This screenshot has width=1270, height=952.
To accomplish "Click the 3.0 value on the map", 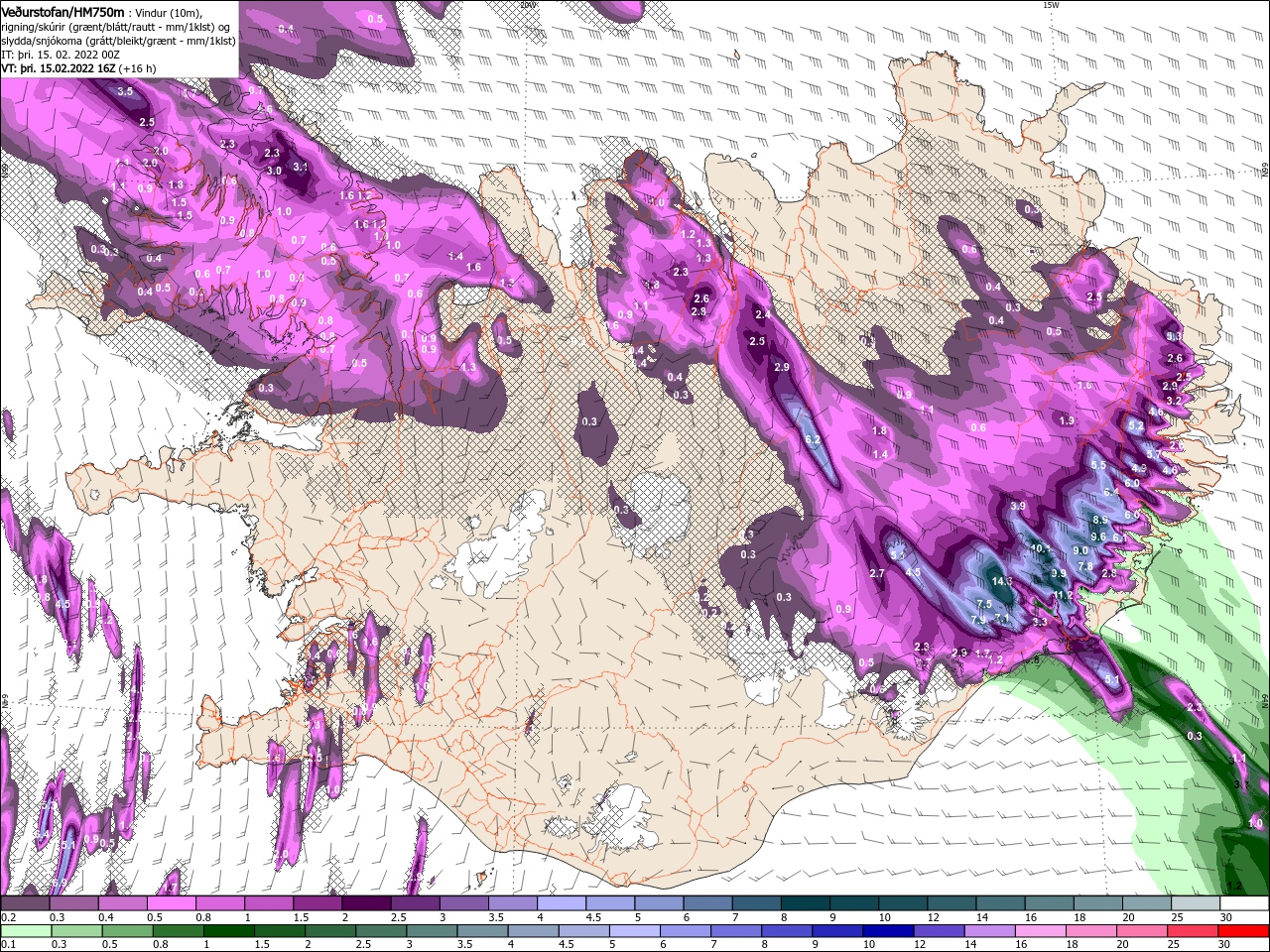I will (275, 171).
